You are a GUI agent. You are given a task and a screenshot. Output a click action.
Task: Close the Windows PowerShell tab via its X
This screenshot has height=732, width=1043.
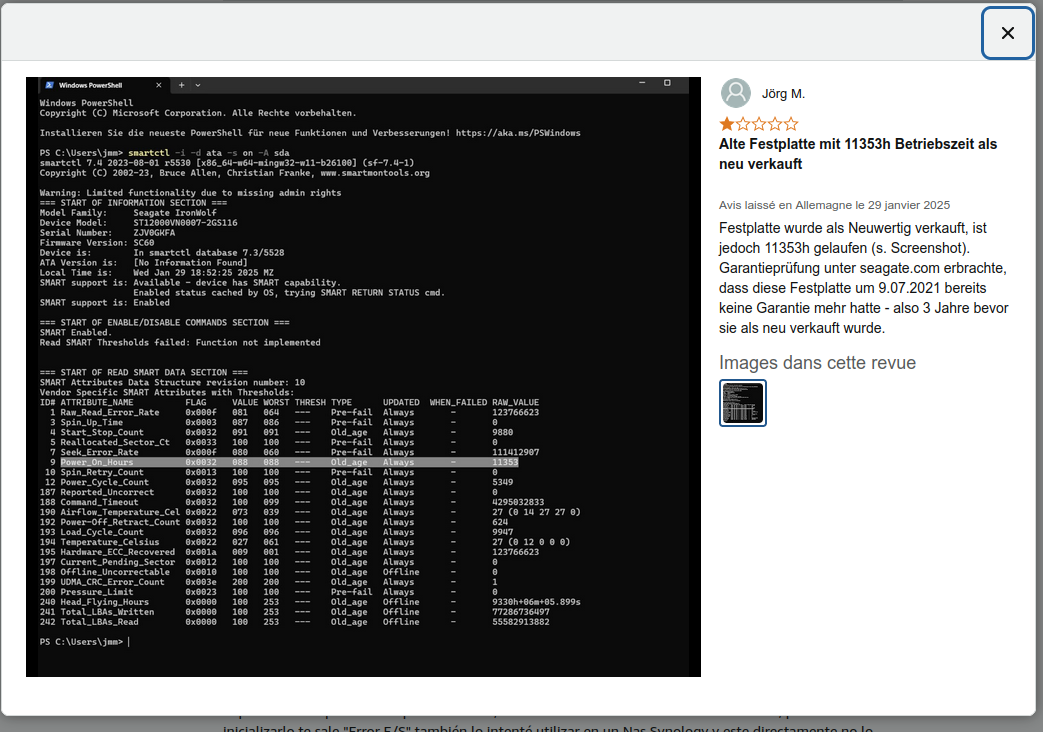[x=158, y=85]
